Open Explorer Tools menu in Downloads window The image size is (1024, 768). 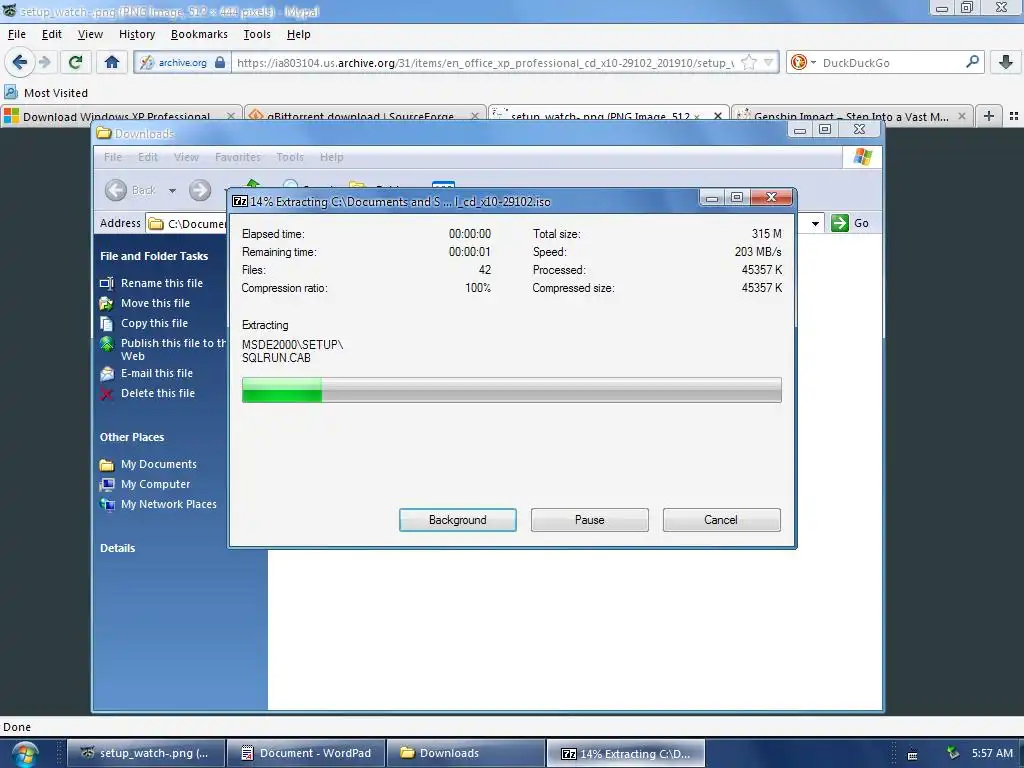pos(290,157)
